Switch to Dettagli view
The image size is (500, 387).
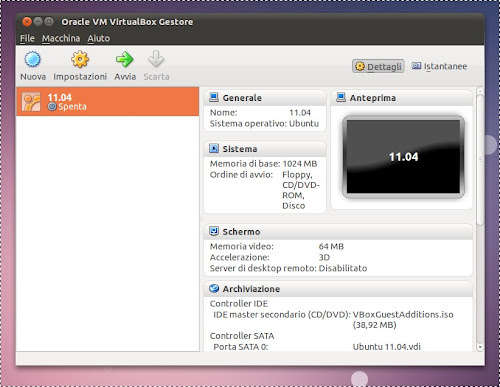point(378,66)
